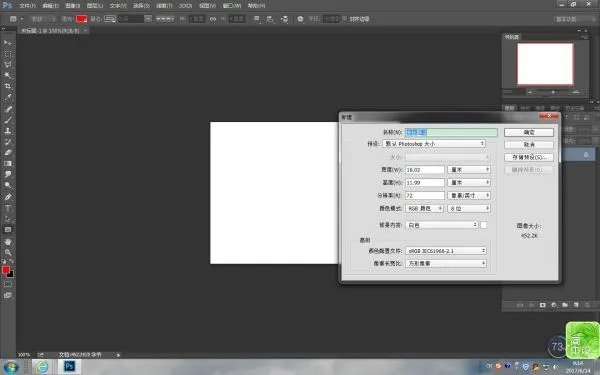Open the preset dropdown showing Photoshop default size
Screen dimensions: 600x375
[x=434, y=144]
